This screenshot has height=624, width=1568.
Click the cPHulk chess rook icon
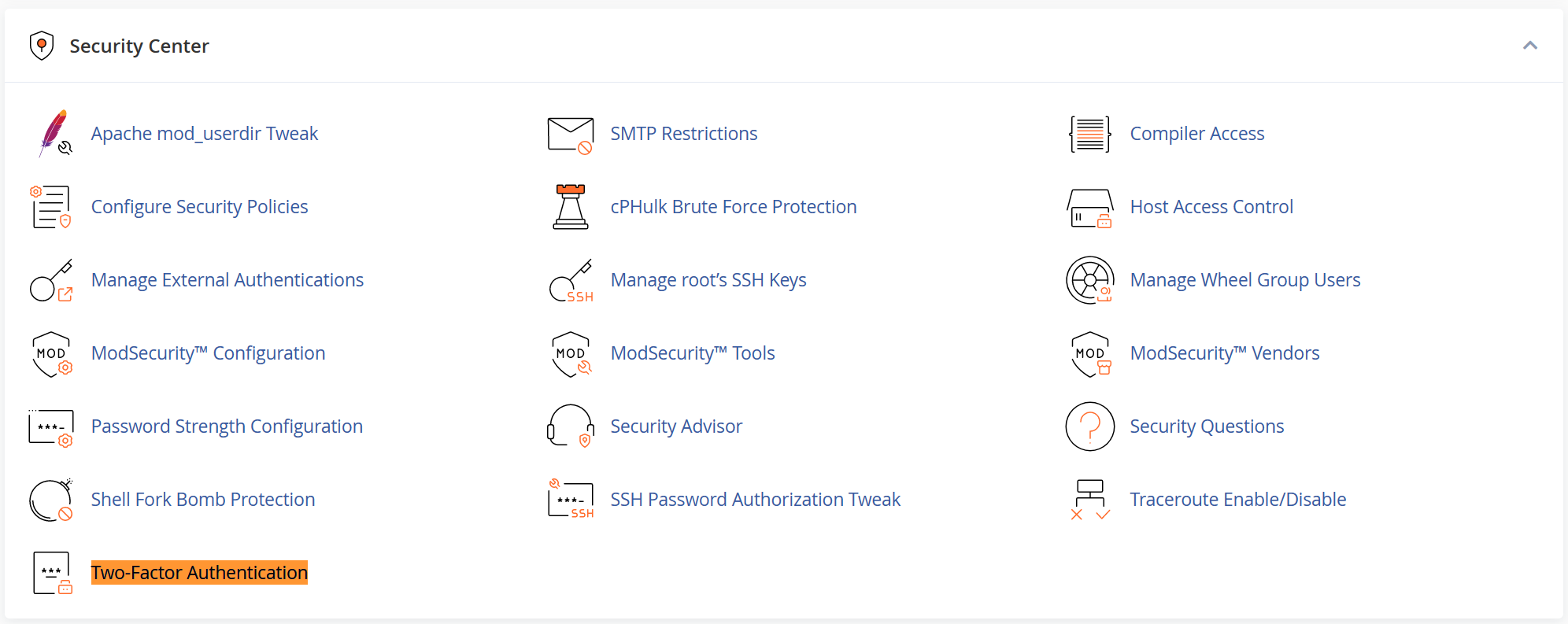click(x=571, y=207)
